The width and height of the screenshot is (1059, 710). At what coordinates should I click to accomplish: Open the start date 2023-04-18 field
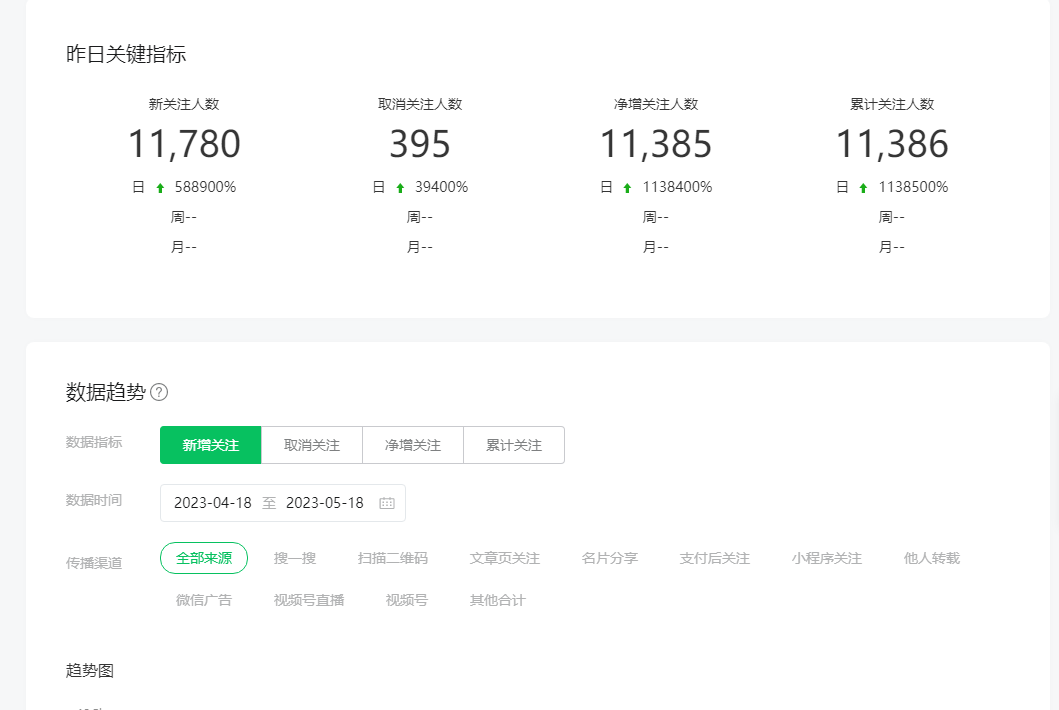coord(213,503)
